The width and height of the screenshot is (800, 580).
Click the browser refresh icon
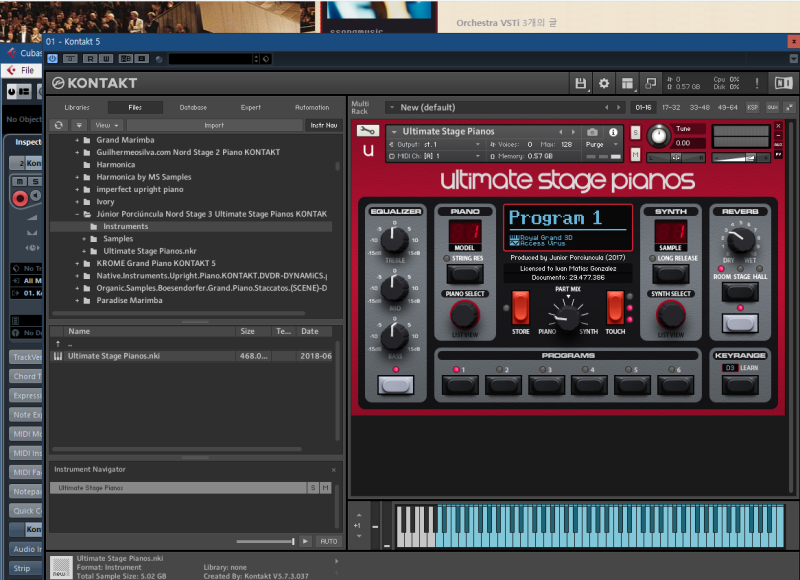click(59, 125)
